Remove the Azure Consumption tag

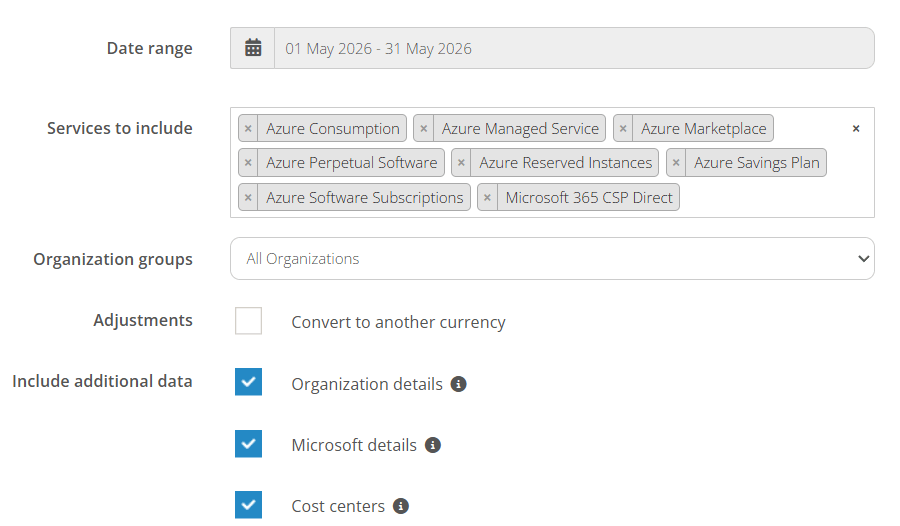pos(248,129)
